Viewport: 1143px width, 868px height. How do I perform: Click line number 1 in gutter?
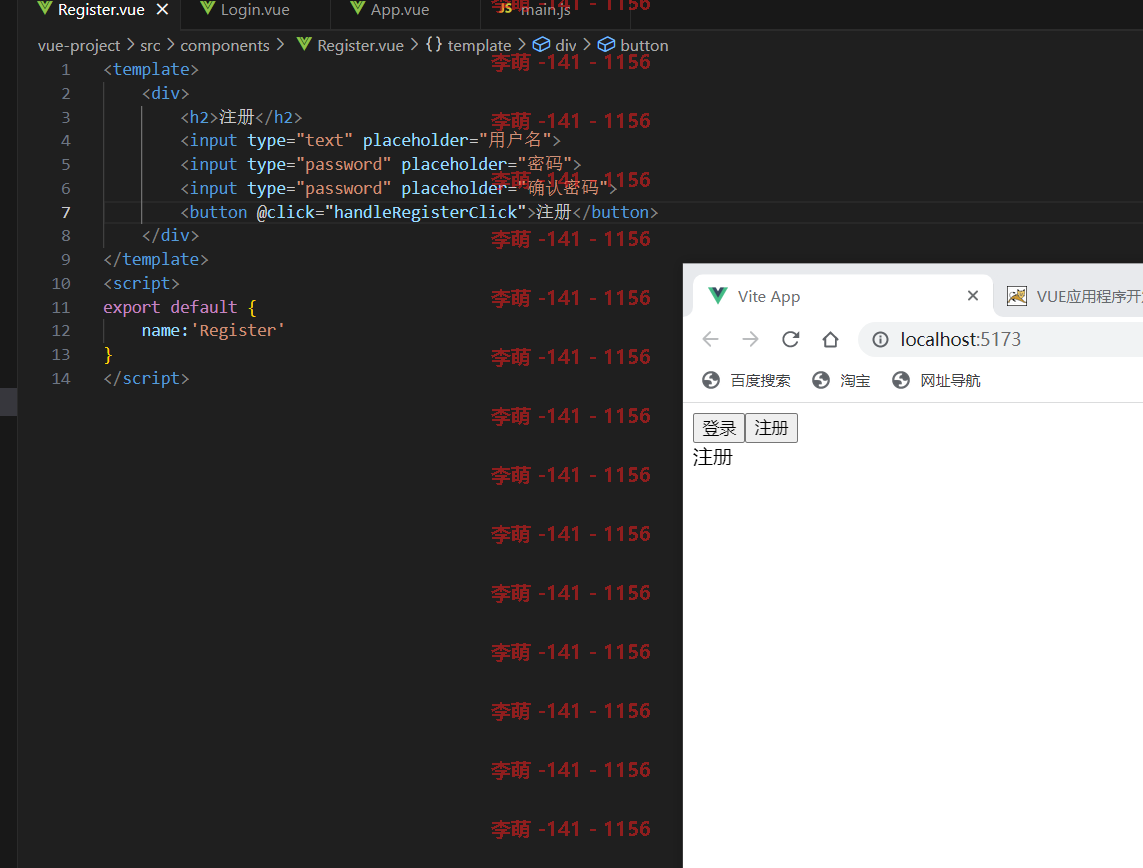(66, 70)
